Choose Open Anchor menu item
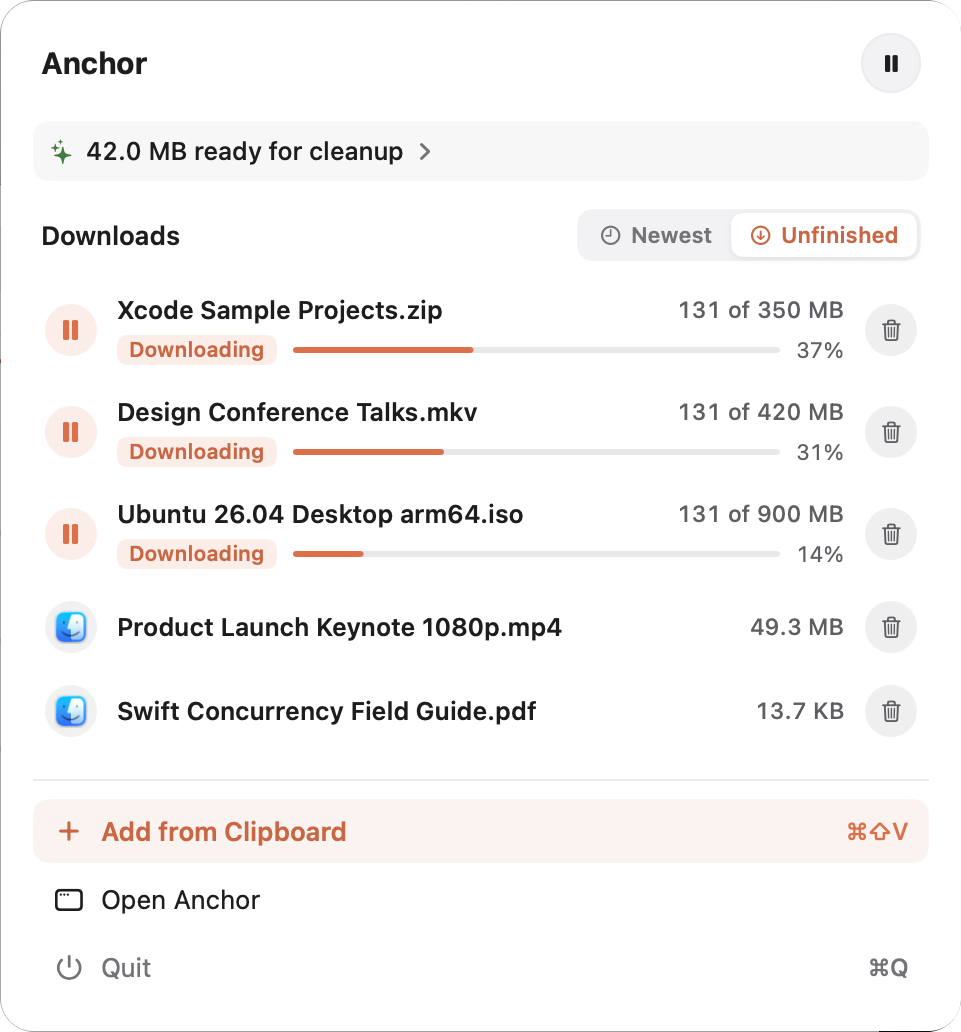Image resolution: width=961 pixels, height=1032 pixels. [x=480, y=900]
